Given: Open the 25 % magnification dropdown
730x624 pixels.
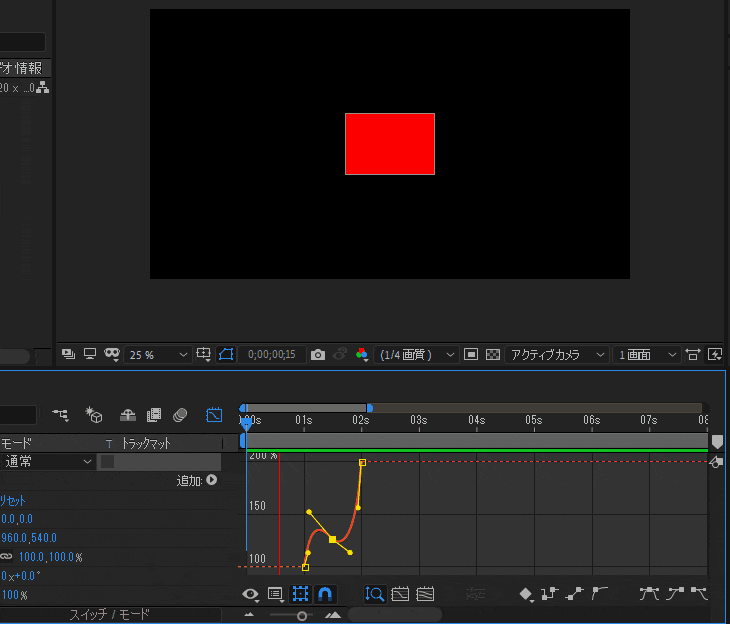Looking at the screenshot, I should click(x=157, y=355).
